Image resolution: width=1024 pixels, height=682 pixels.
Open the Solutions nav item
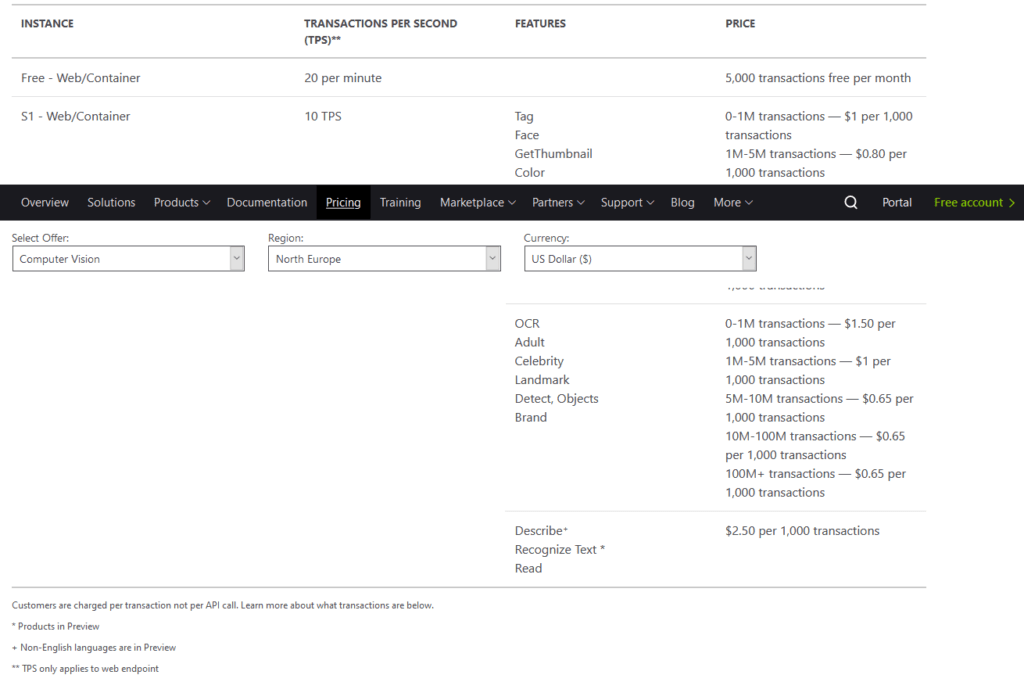tap(111, 202)
